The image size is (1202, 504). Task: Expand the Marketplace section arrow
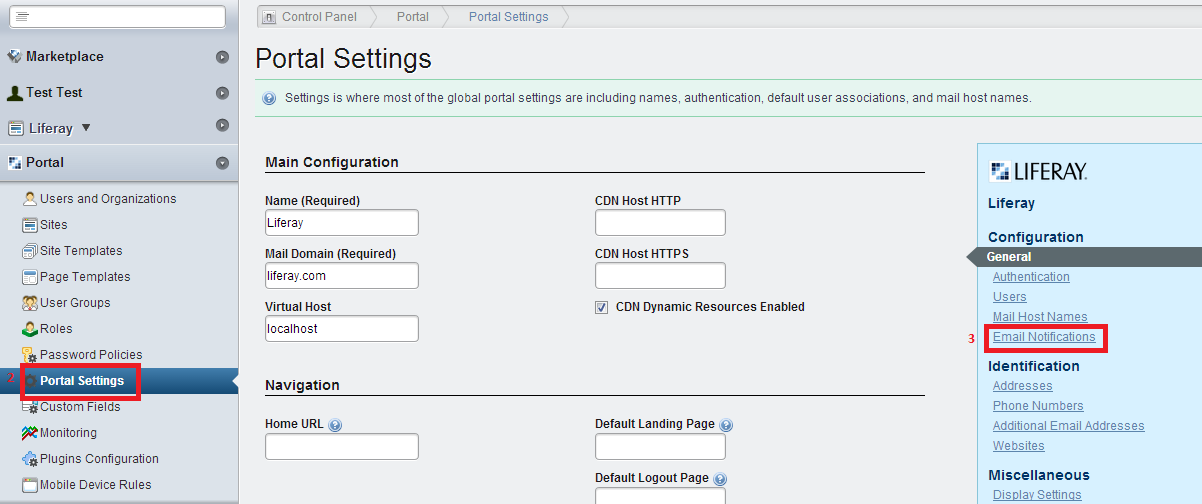point(222,57)
